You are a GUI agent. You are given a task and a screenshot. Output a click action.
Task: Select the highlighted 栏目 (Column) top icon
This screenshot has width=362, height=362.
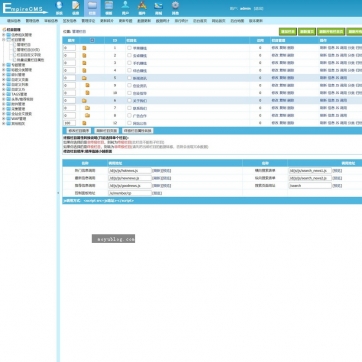92,8
